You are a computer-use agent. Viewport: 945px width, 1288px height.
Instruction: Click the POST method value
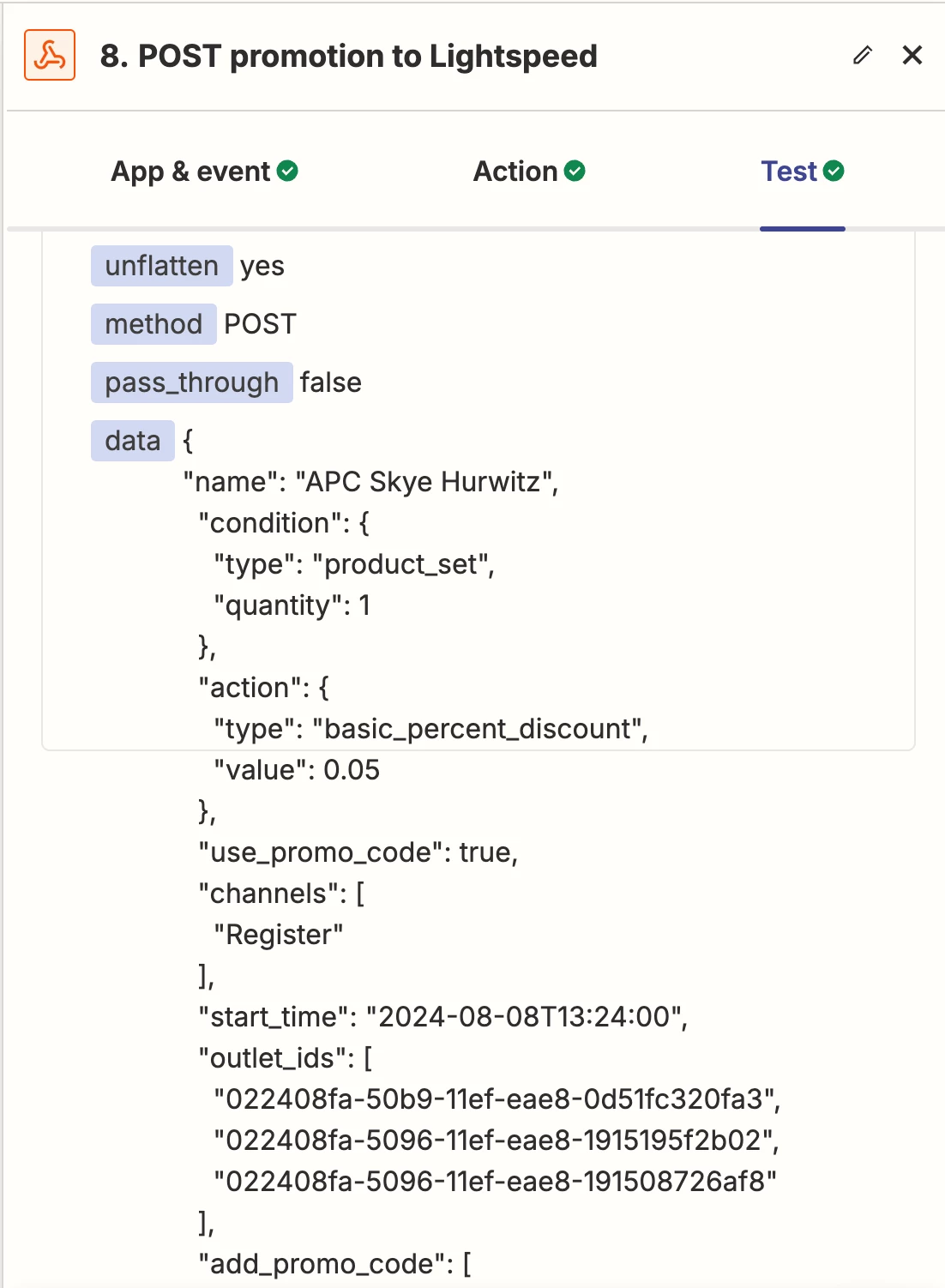click(x=260, y=324)
